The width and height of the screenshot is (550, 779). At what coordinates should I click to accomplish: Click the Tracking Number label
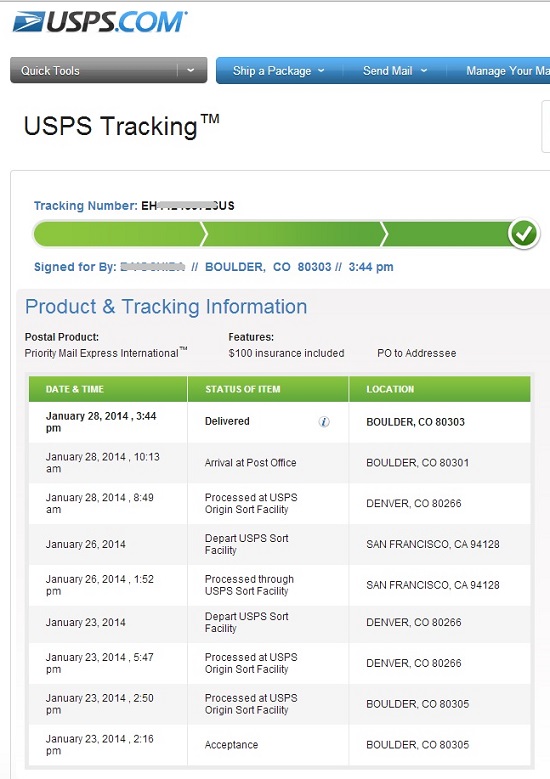coord(85,206)
